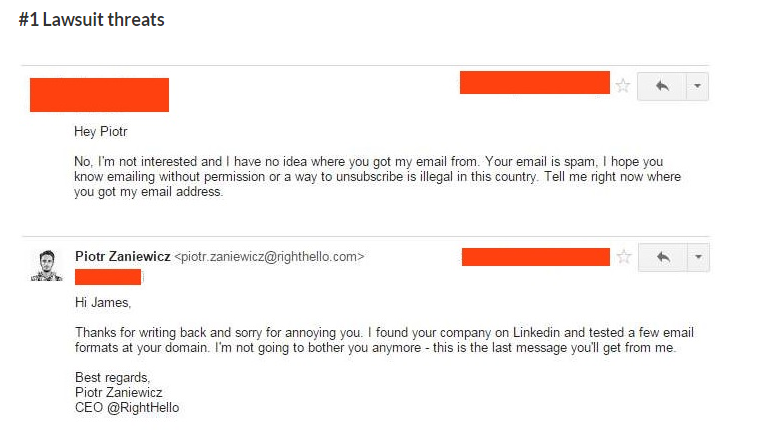This screenshot has height=434, width=776.
Task: Click the spam complaint message body
Action: click(x=378, y=177)
